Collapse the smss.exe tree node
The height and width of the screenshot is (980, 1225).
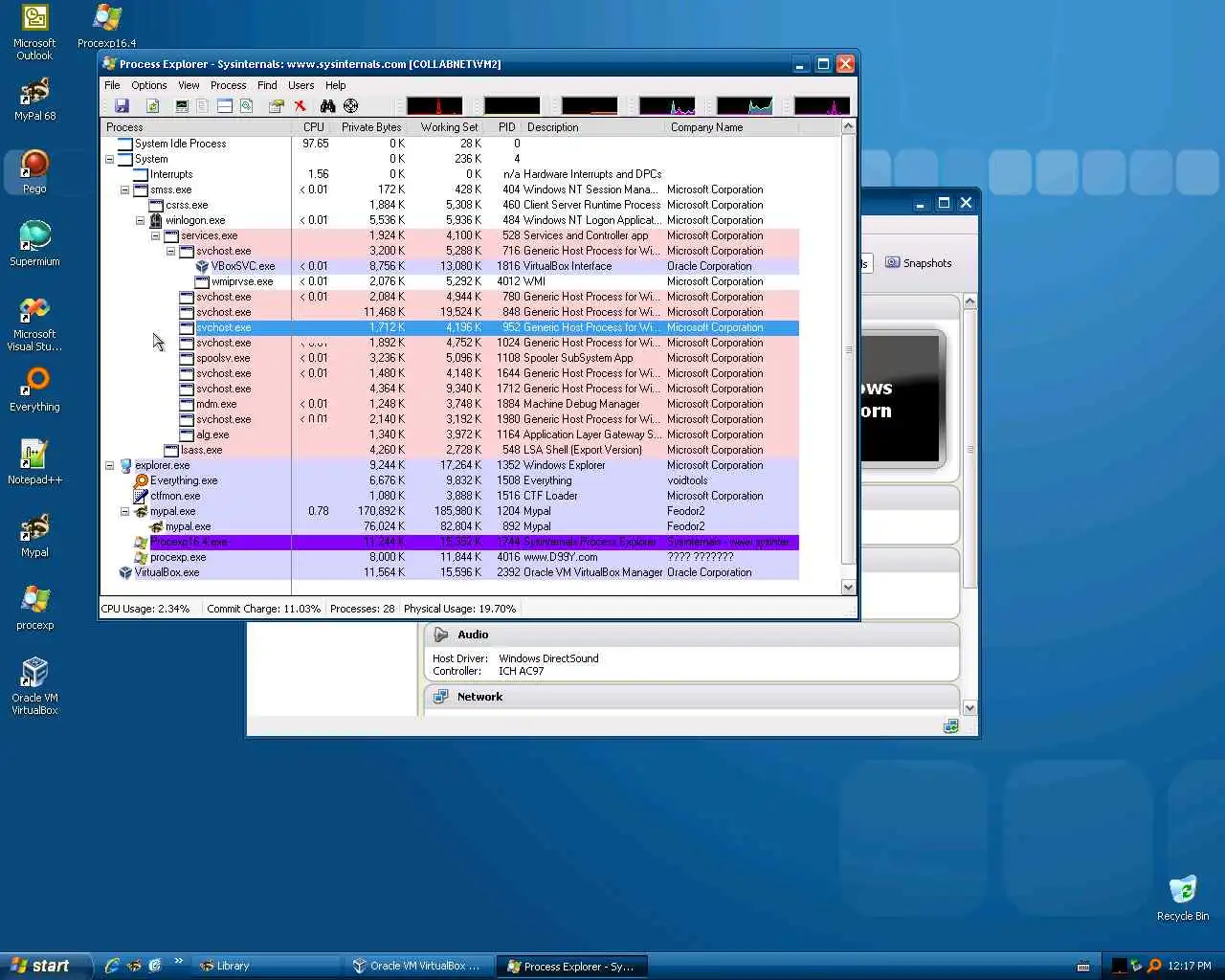(124, 189)
